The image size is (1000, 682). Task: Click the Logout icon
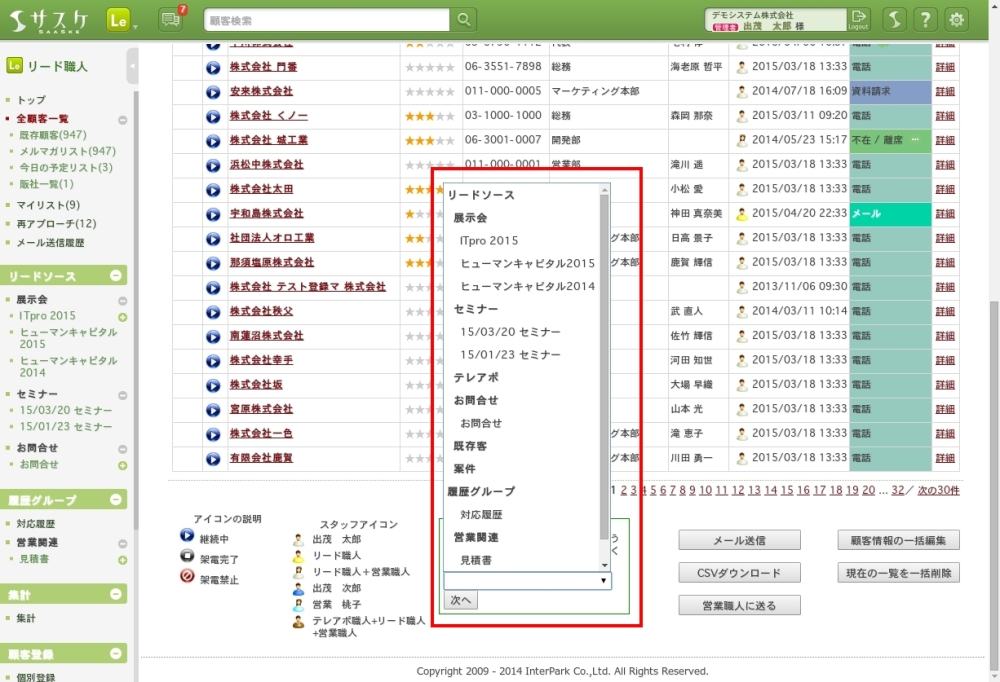[858, 20]
